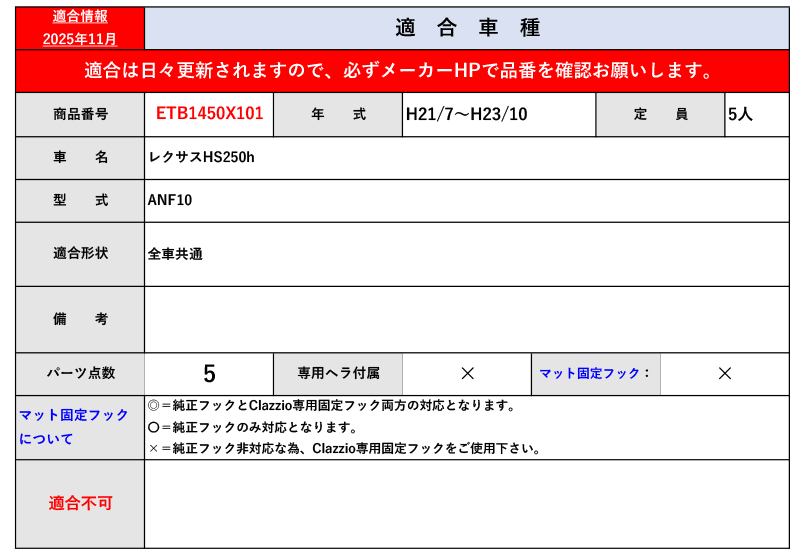This screenshot has width=799, height=556.
Task: Select the year range H21/7～H23/10
Action: point(466,114)
